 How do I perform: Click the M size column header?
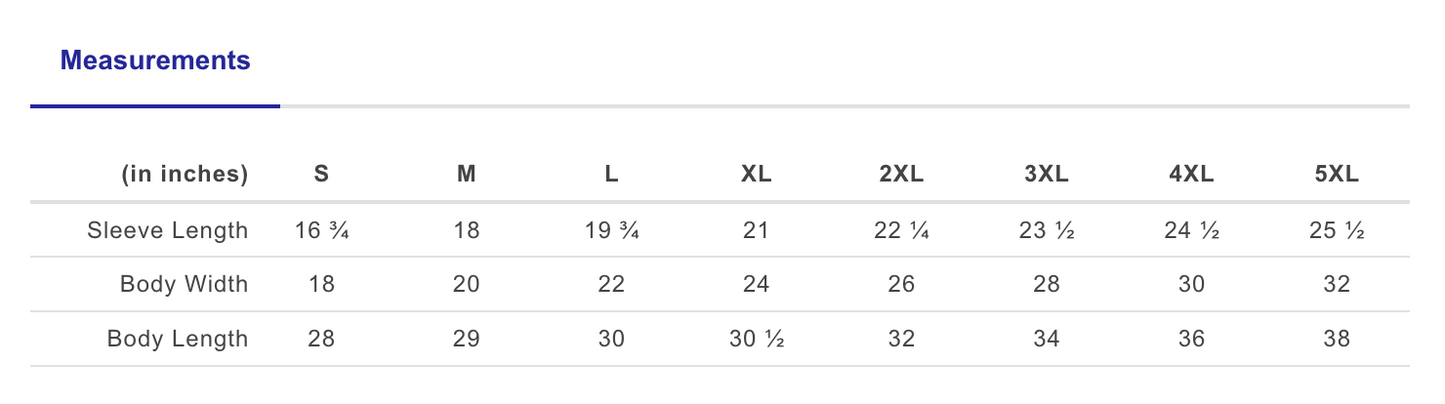pyautogui.click(x=466, y=174)
